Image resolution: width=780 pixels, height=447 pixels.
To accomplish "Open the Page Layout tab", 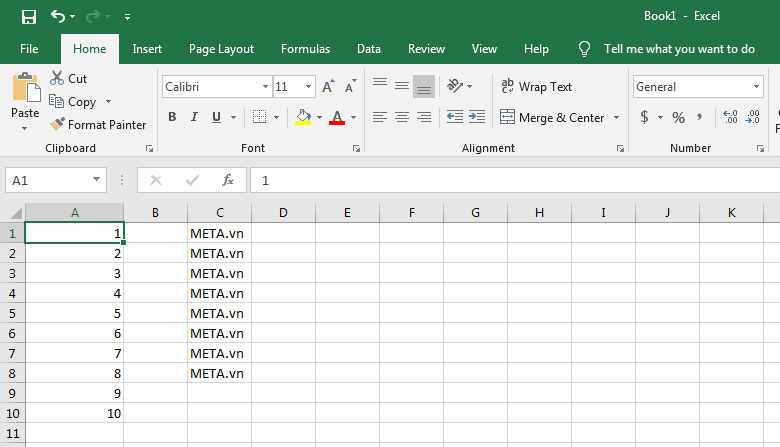I will coord(221,49).
